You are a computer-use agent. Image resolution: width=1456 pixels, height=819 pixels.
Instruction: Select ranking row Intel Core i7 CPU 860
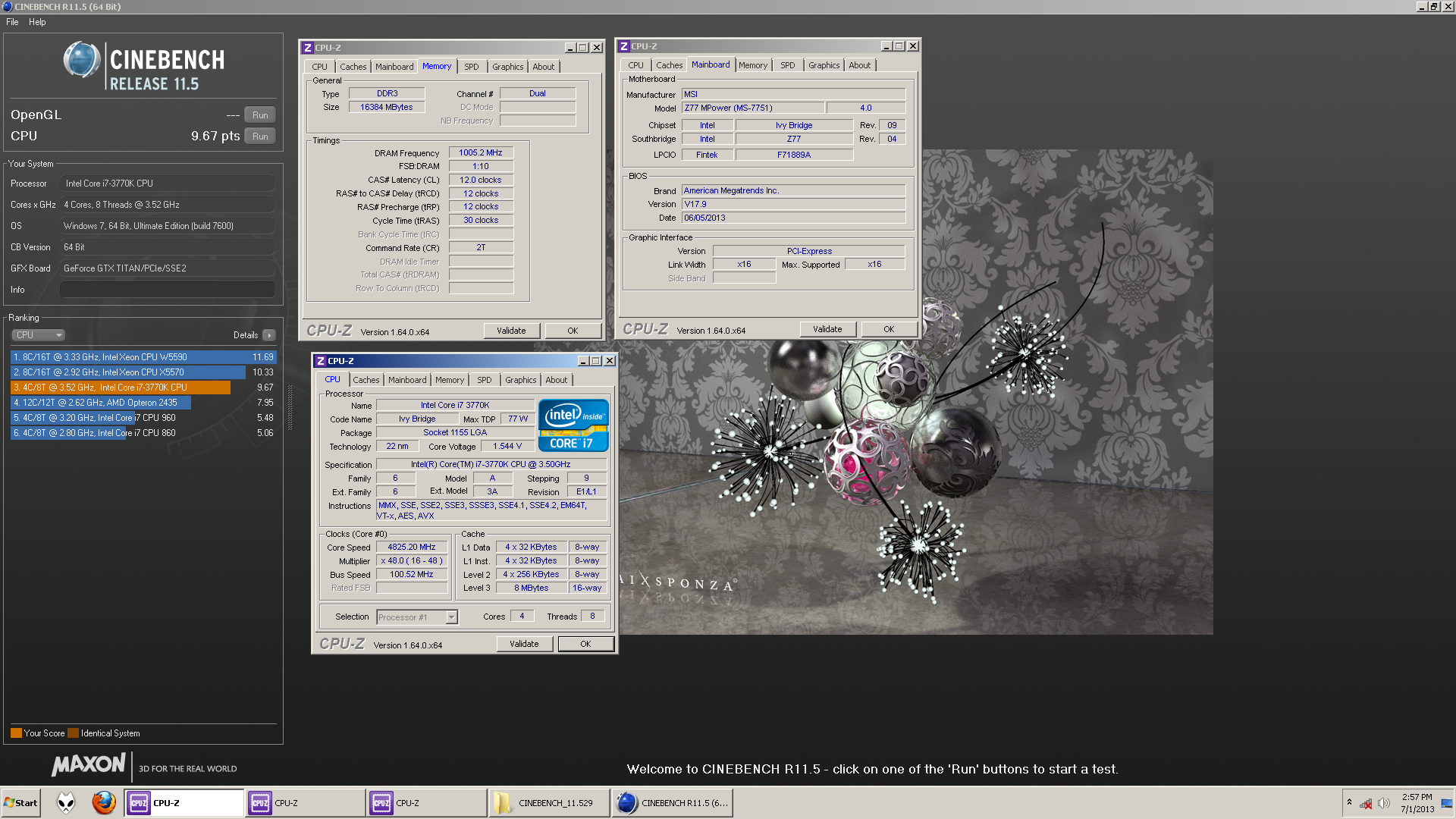(x=143, y=433)
